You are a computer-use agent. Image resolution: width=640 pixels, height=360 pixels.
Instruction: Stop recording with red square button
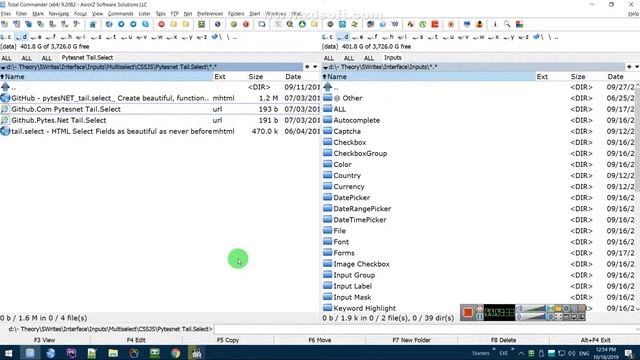pos(468,313)
